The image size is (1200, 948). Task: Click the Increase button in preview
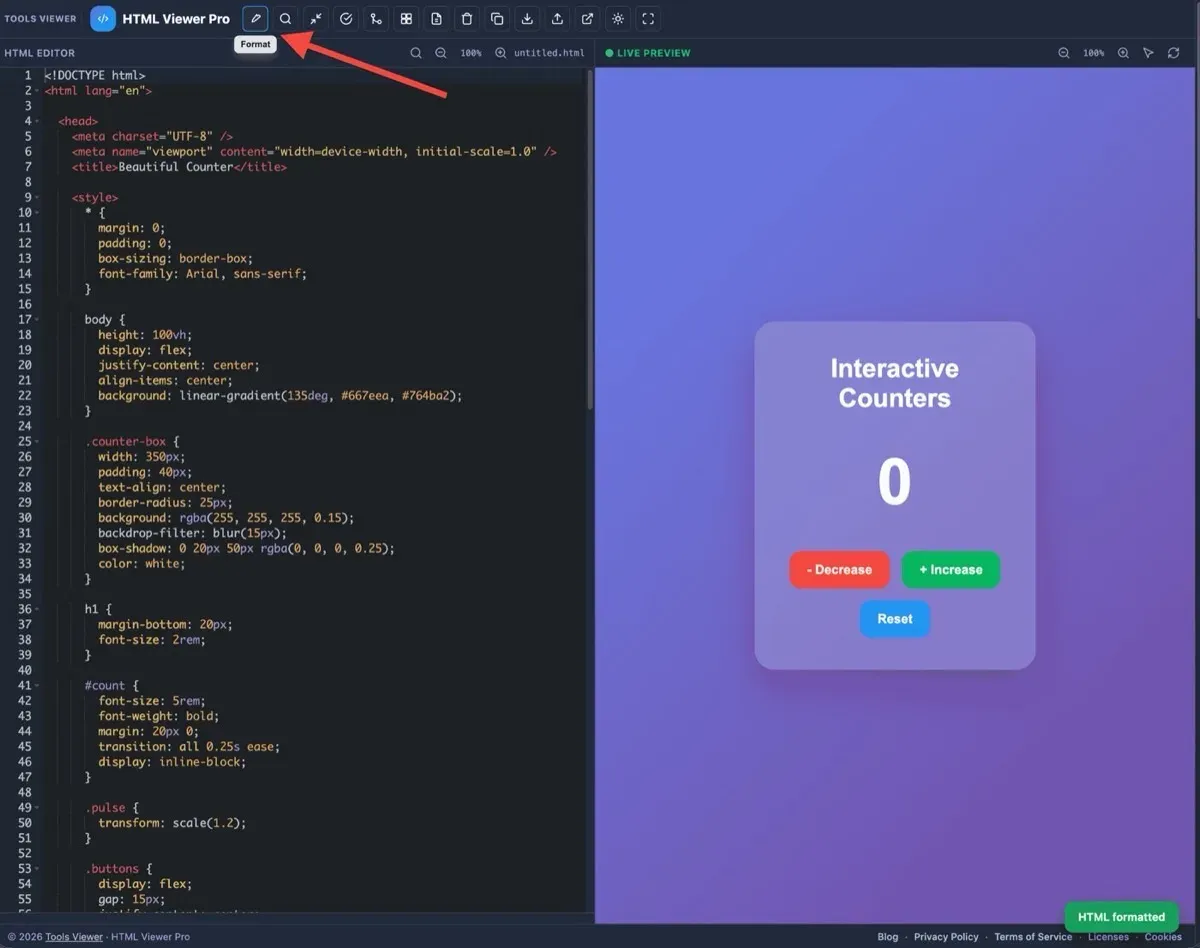click(x=951, y=570)
